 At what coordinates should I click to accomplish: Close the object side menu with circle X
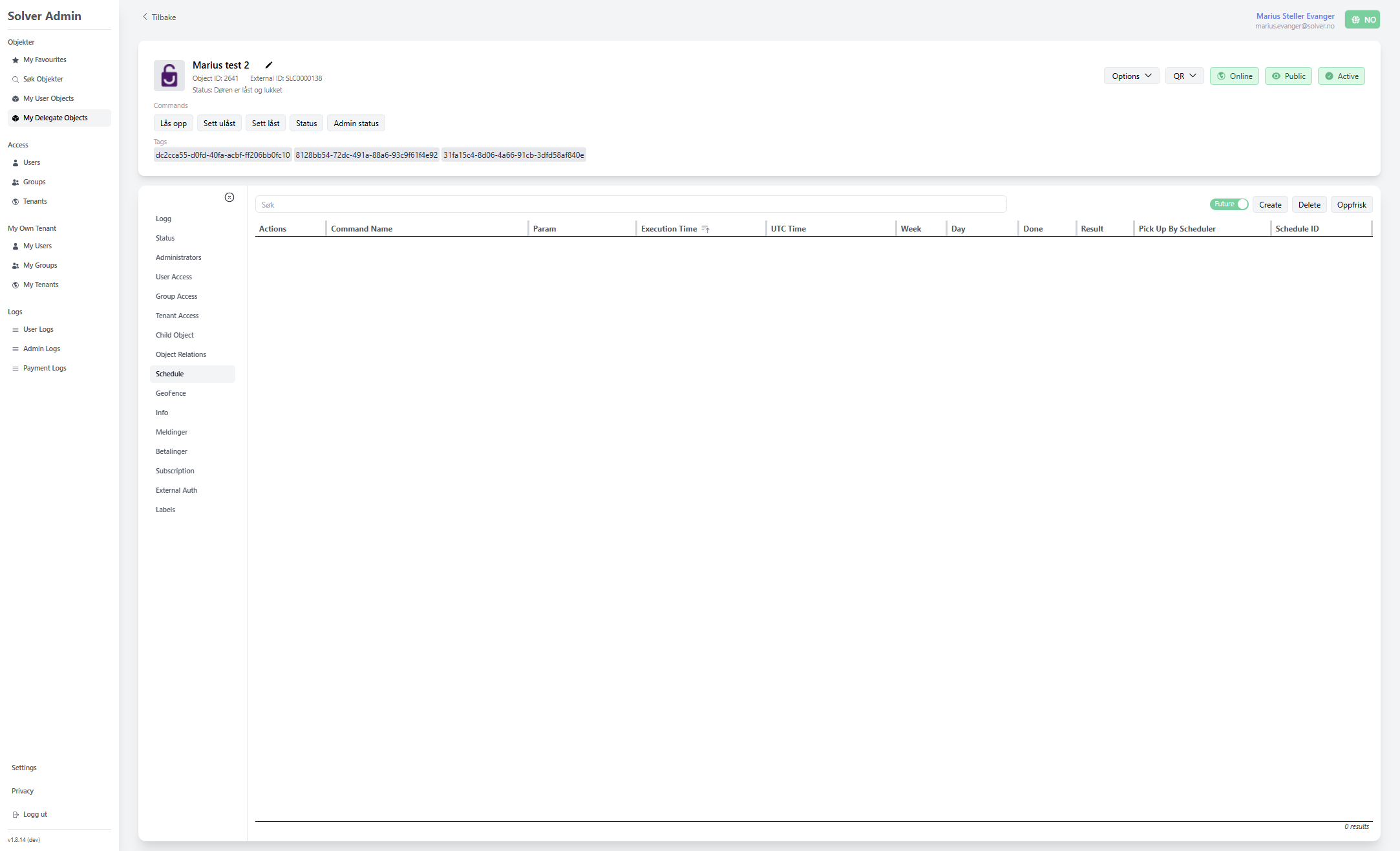click(229, 197)
